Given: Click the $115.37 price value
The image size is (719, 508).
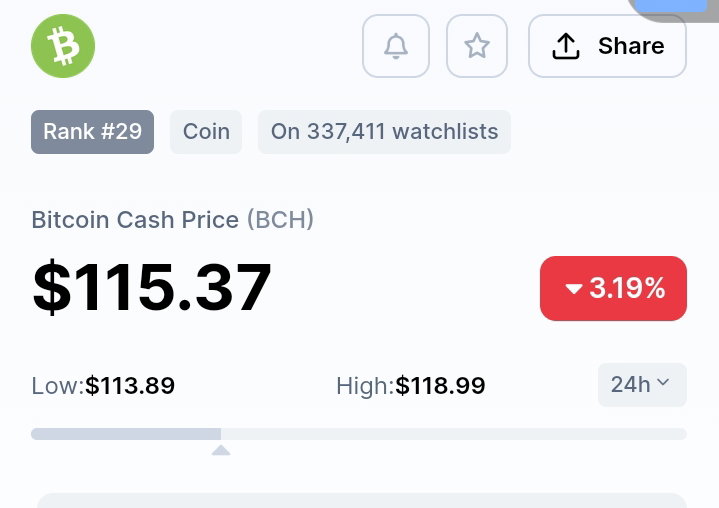Looking at the screenshot, I should pos(152,287).
